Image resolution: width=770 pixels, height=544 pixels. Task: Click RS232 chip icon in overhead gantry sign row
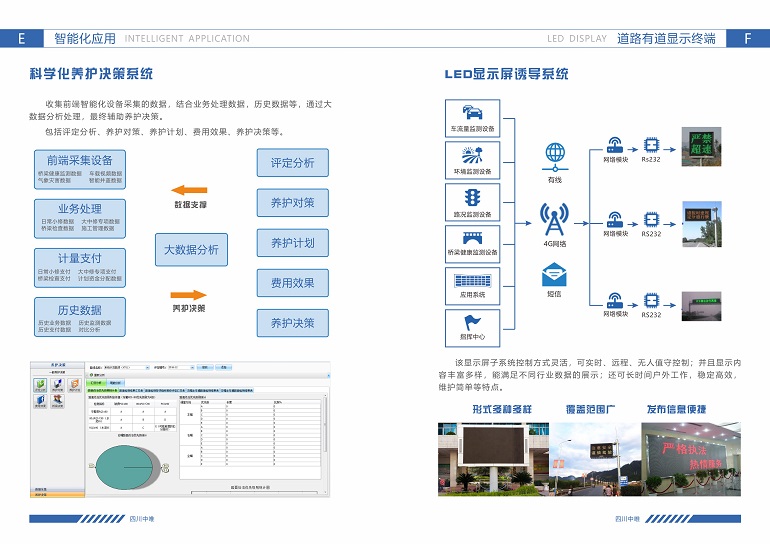pos(651,300)
